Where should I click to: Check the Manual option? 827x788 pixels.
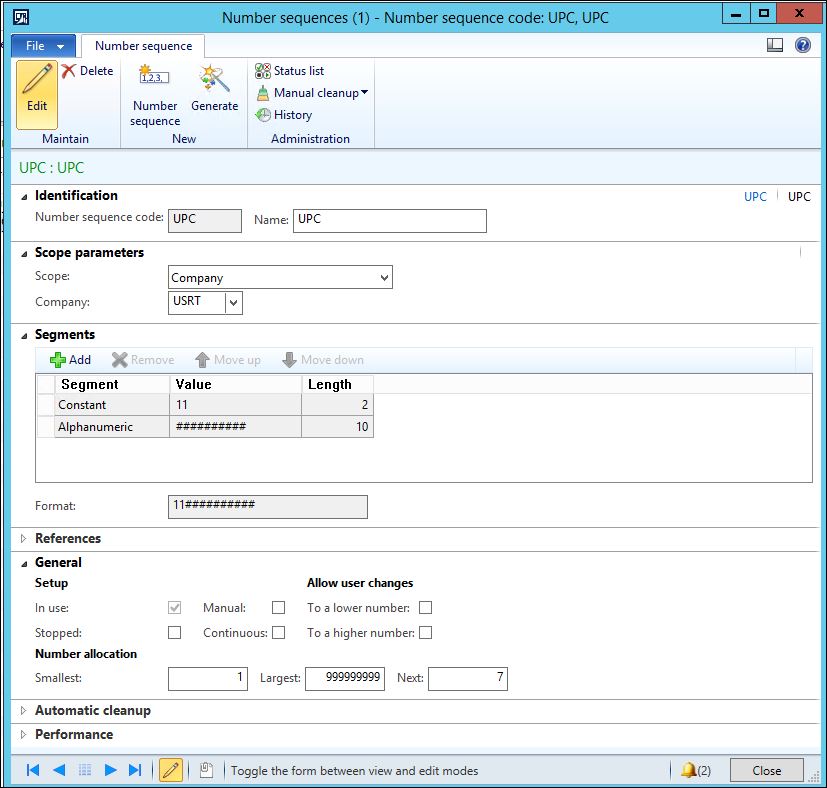coord(279,608)
